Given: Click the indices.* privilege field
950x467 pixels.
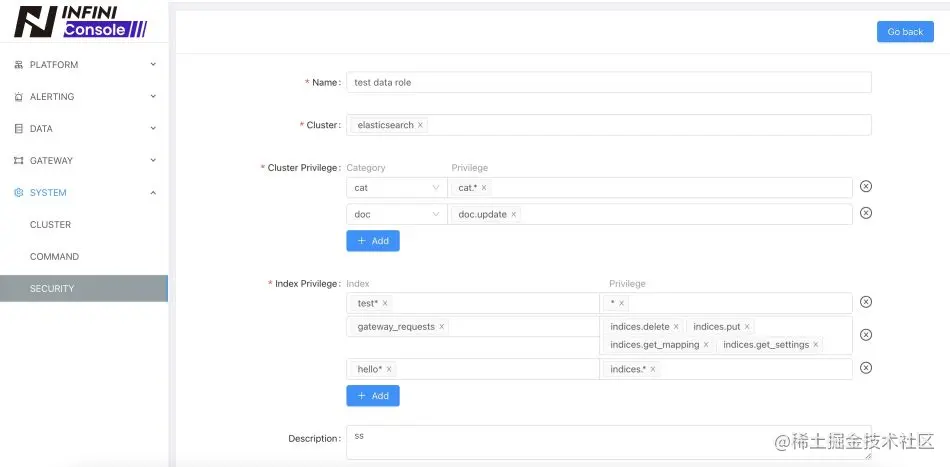Looking at the screenshot, I should 726,369.
